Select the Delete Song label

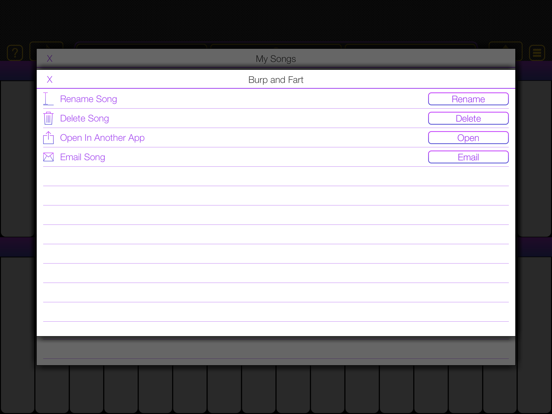pos(84,118)
